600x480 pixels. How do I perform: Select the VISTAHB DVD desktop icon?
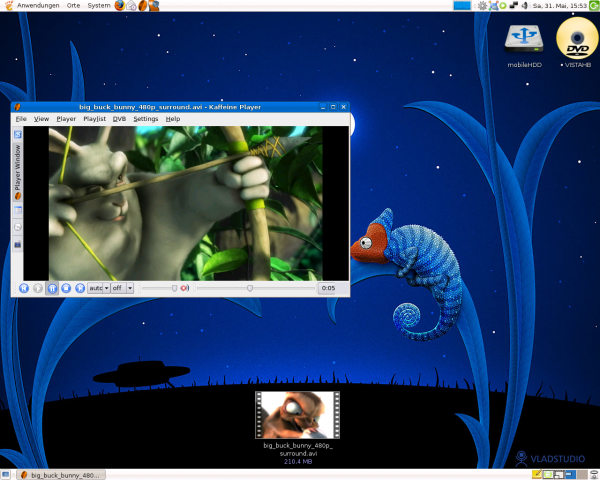click(577, 39)
